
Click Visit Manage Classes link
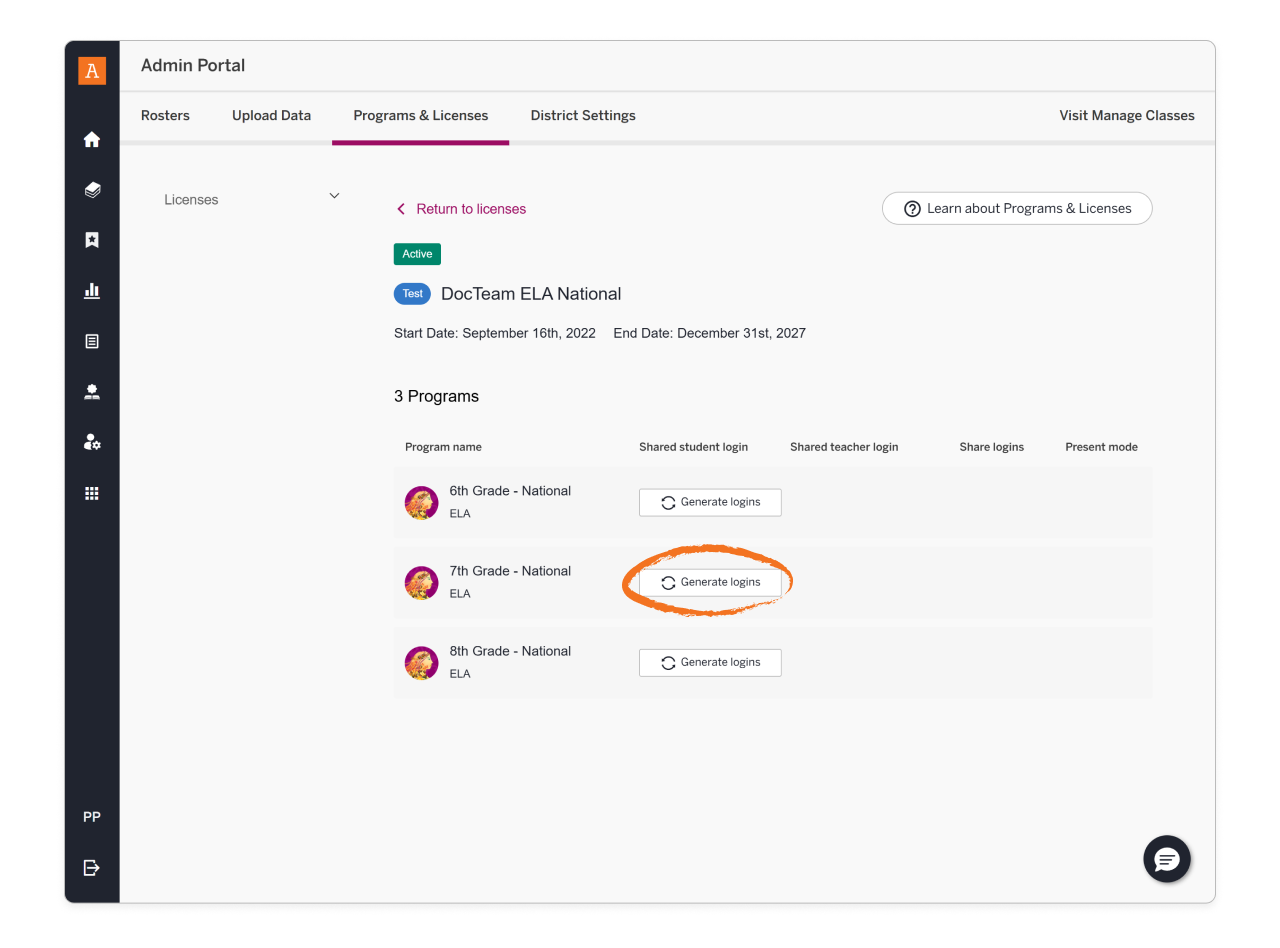pyautogui.click(x=1127, y=115)
